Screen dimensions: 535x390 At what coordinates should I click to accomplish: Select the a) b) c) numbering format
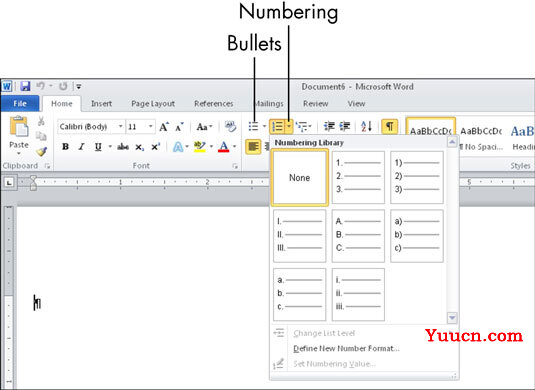click(x=417, y=236)
